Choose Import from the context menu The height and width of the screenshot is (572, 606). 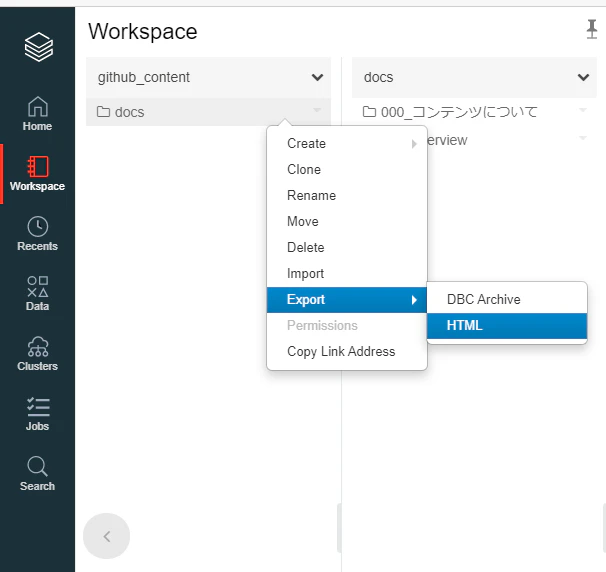pos(347,274)
